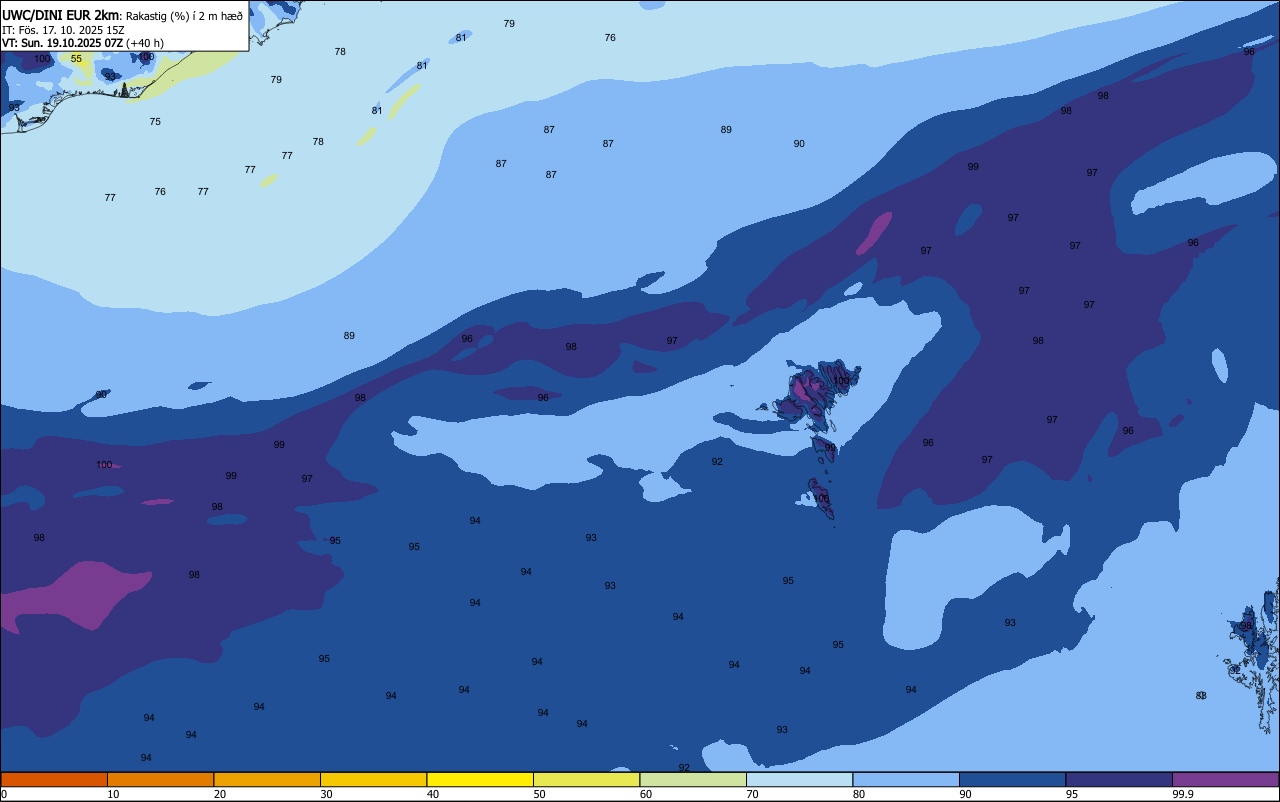Click the '(+40 h)' forecast offset text

[145, 43]
